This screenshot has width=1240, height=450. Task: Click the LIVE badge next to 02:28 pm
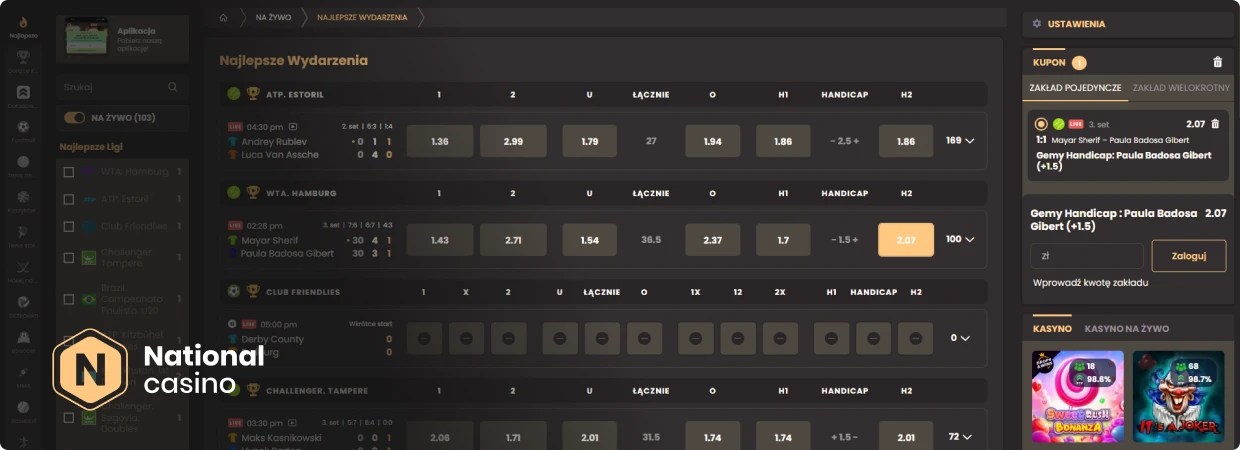[x=236, y=225]
